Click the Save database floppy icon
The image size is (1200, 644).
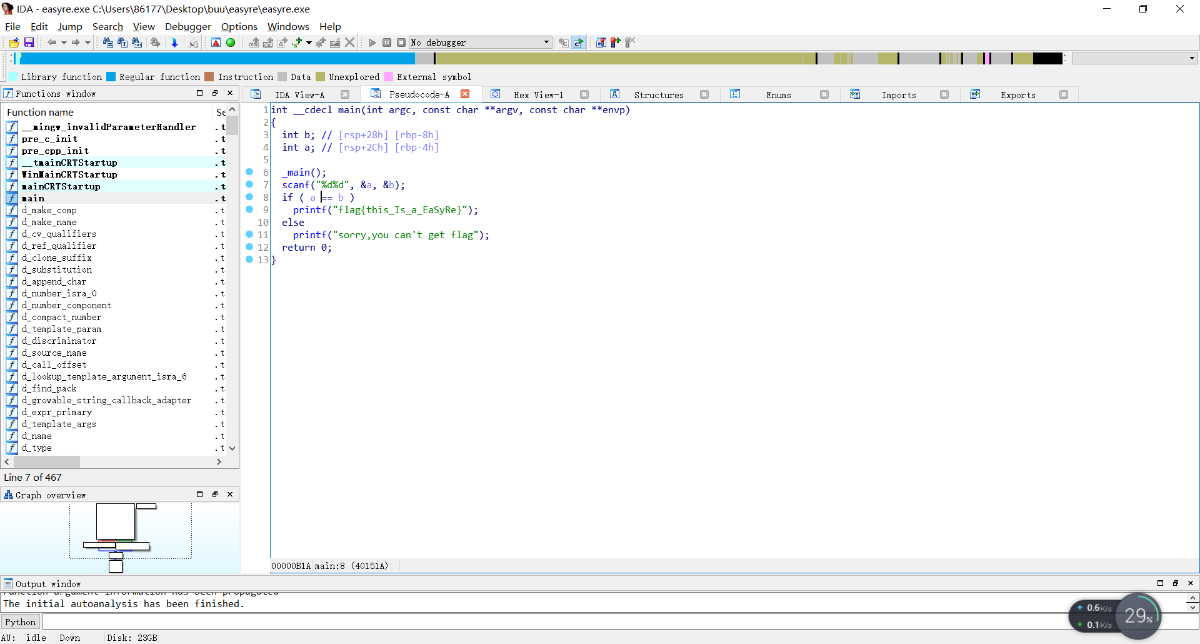(29, 43)
